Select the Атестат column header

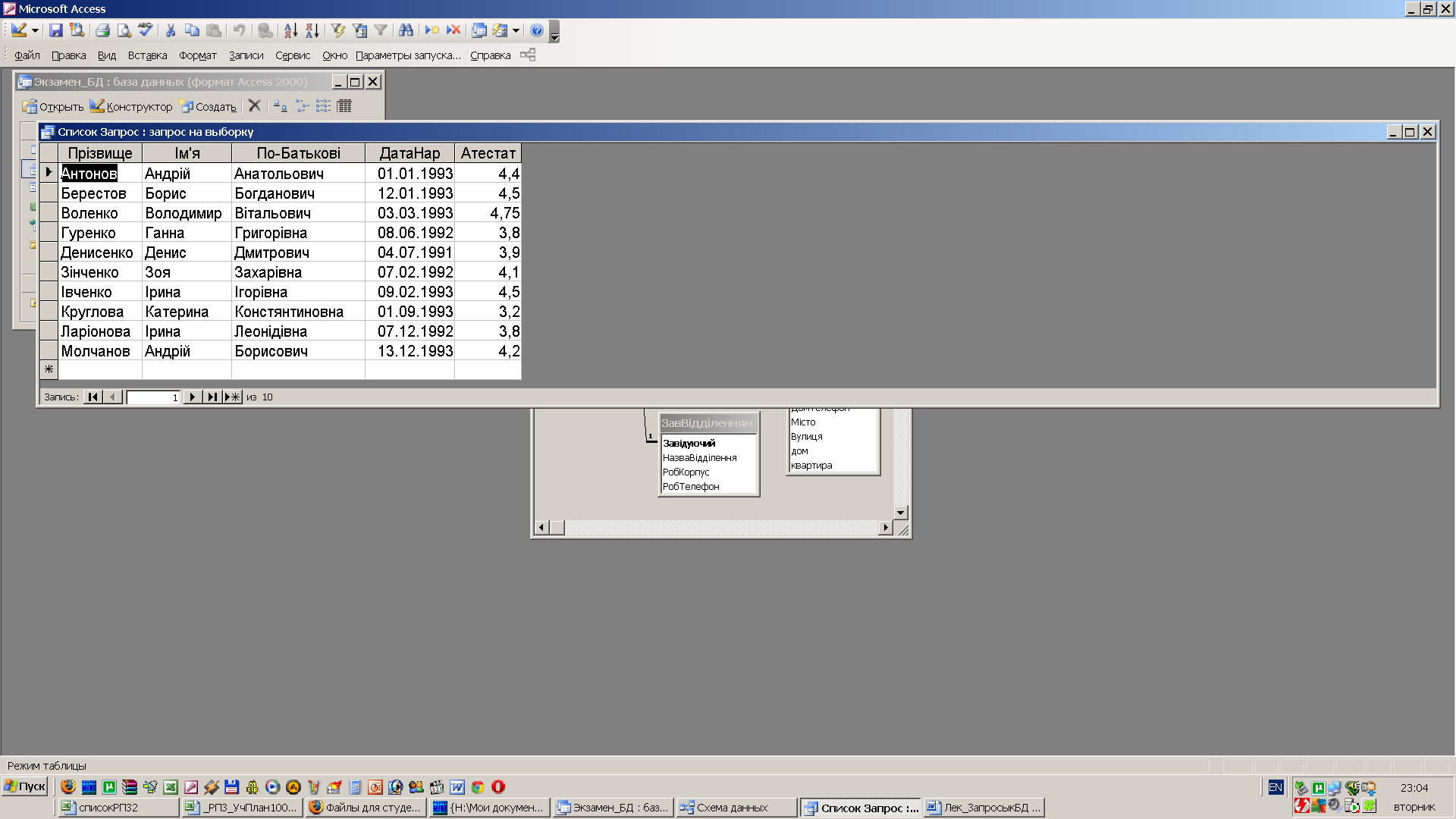click(488, 153)
